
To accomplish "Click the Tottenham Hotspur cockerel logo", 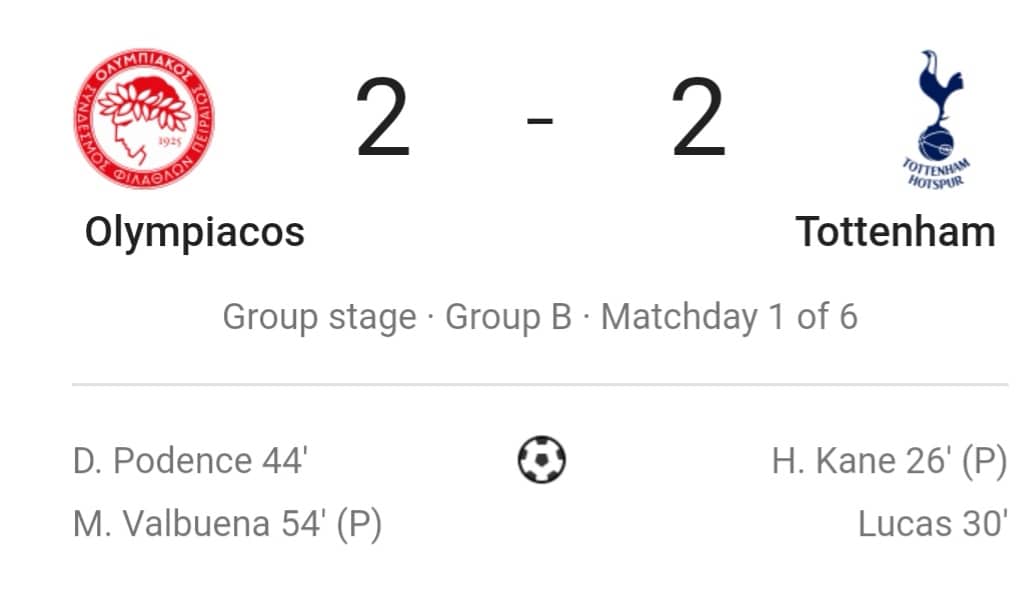I will 936,120.
